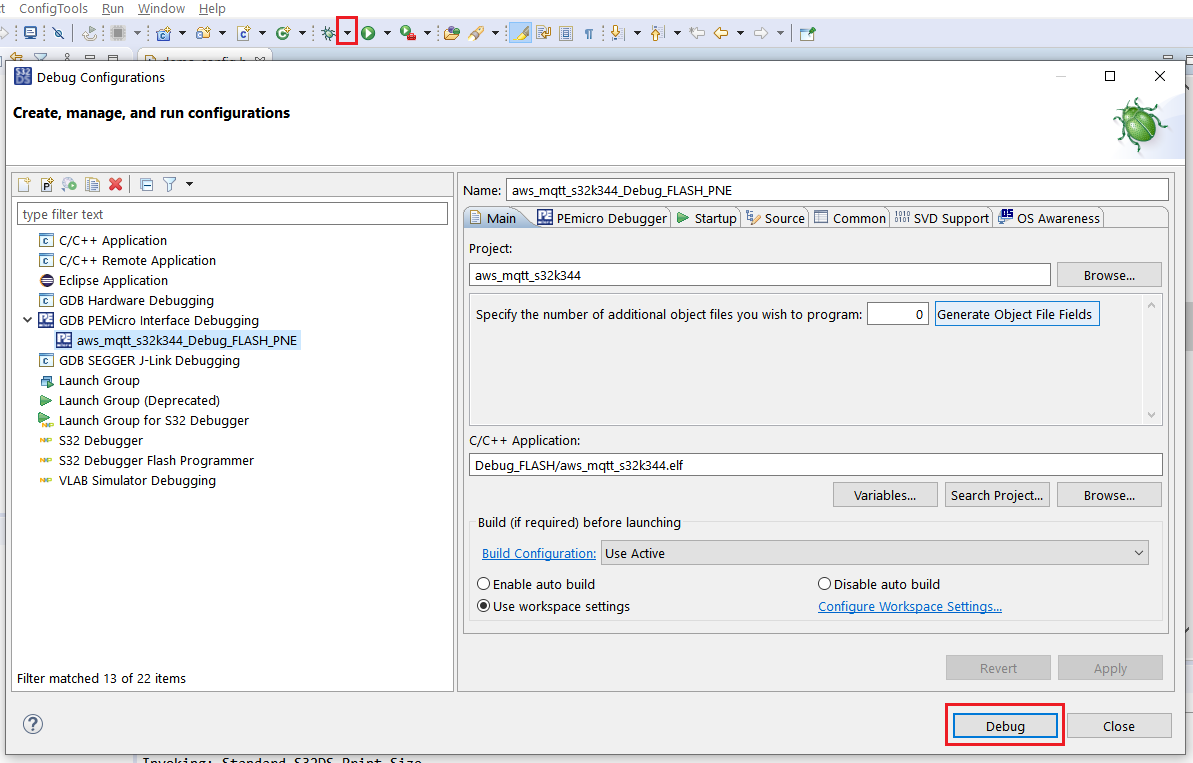
Task: Open the Build Configuration combo box
Action: click(x=874, y=553)
